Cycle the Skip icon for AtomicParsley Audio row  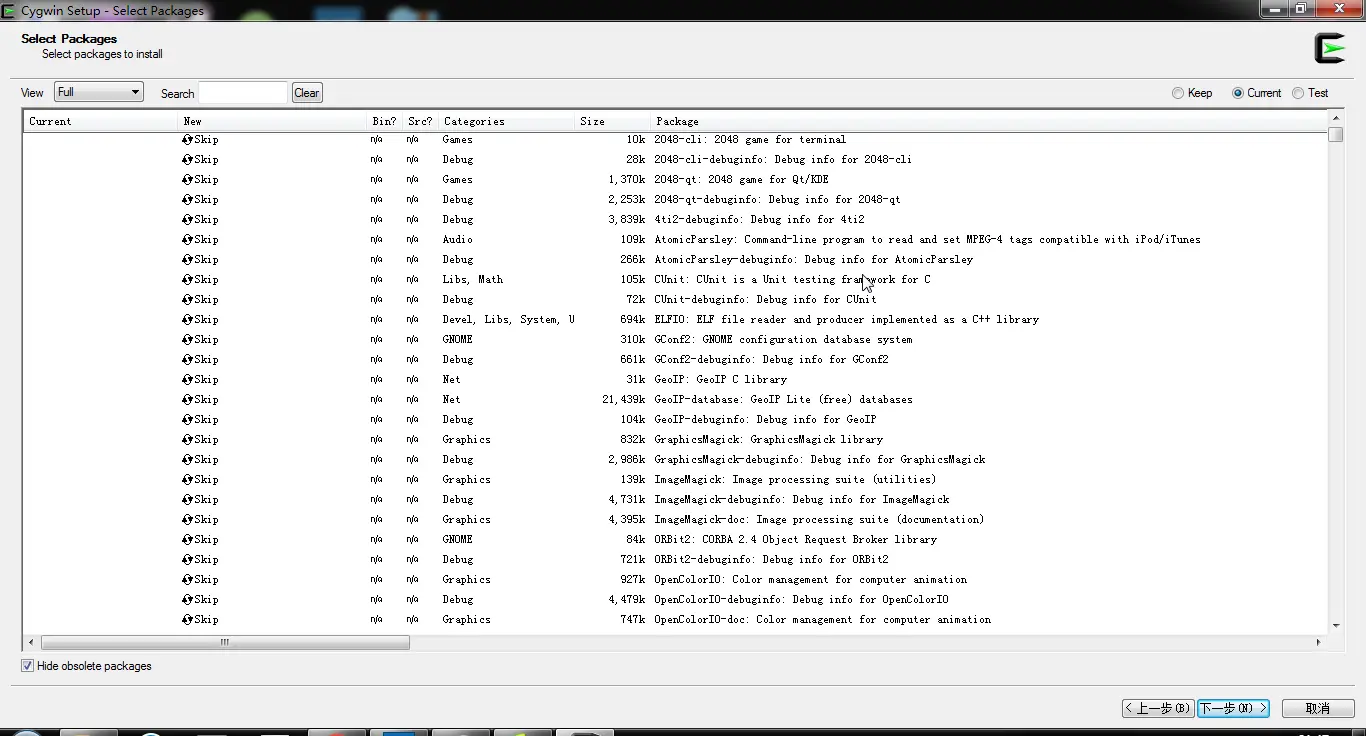187,240
